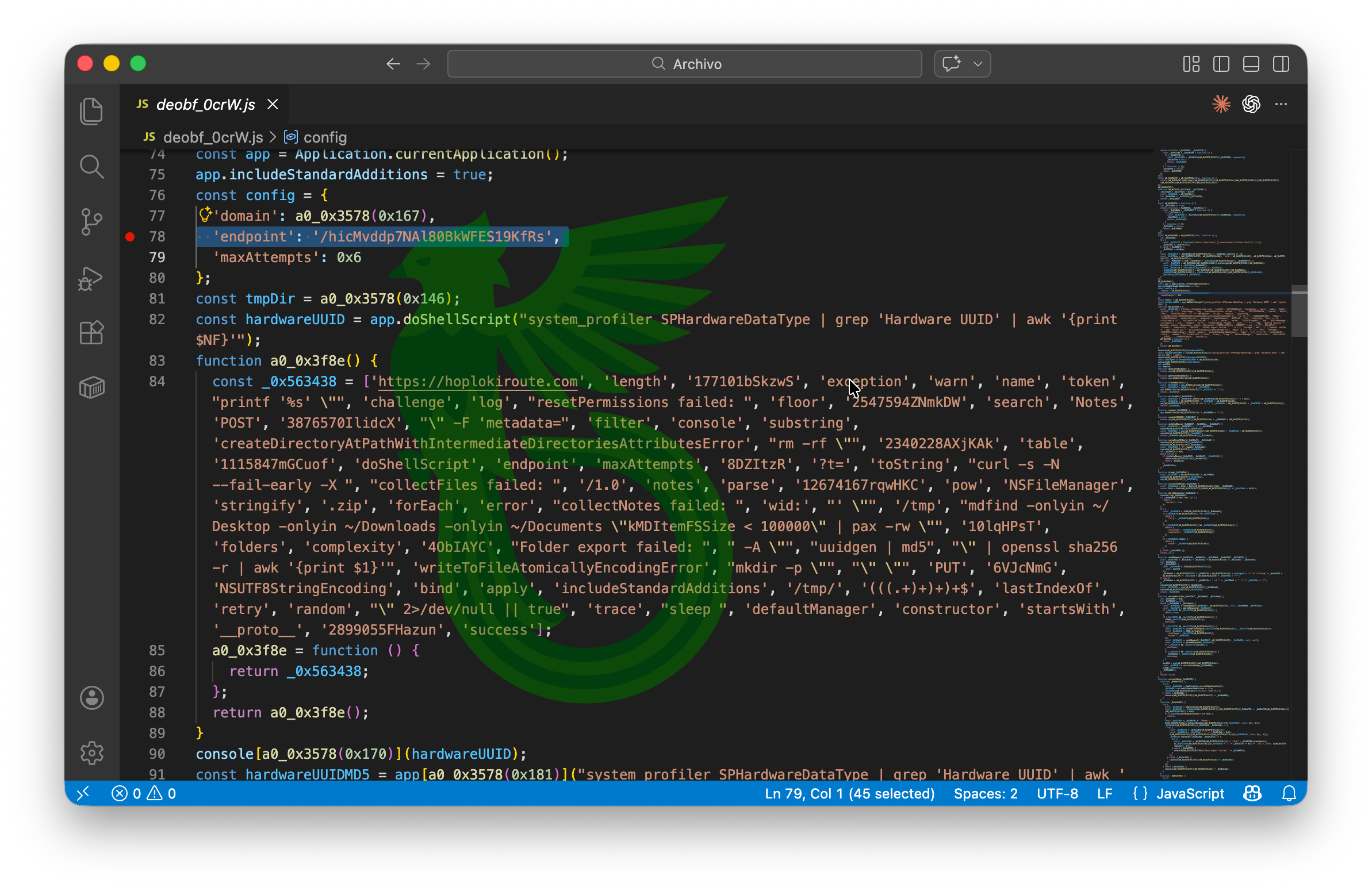The height and width of the screenshot is (891, 1372).
Task: Toggle the bottom panel layout button
Action: coord(1251,64)
